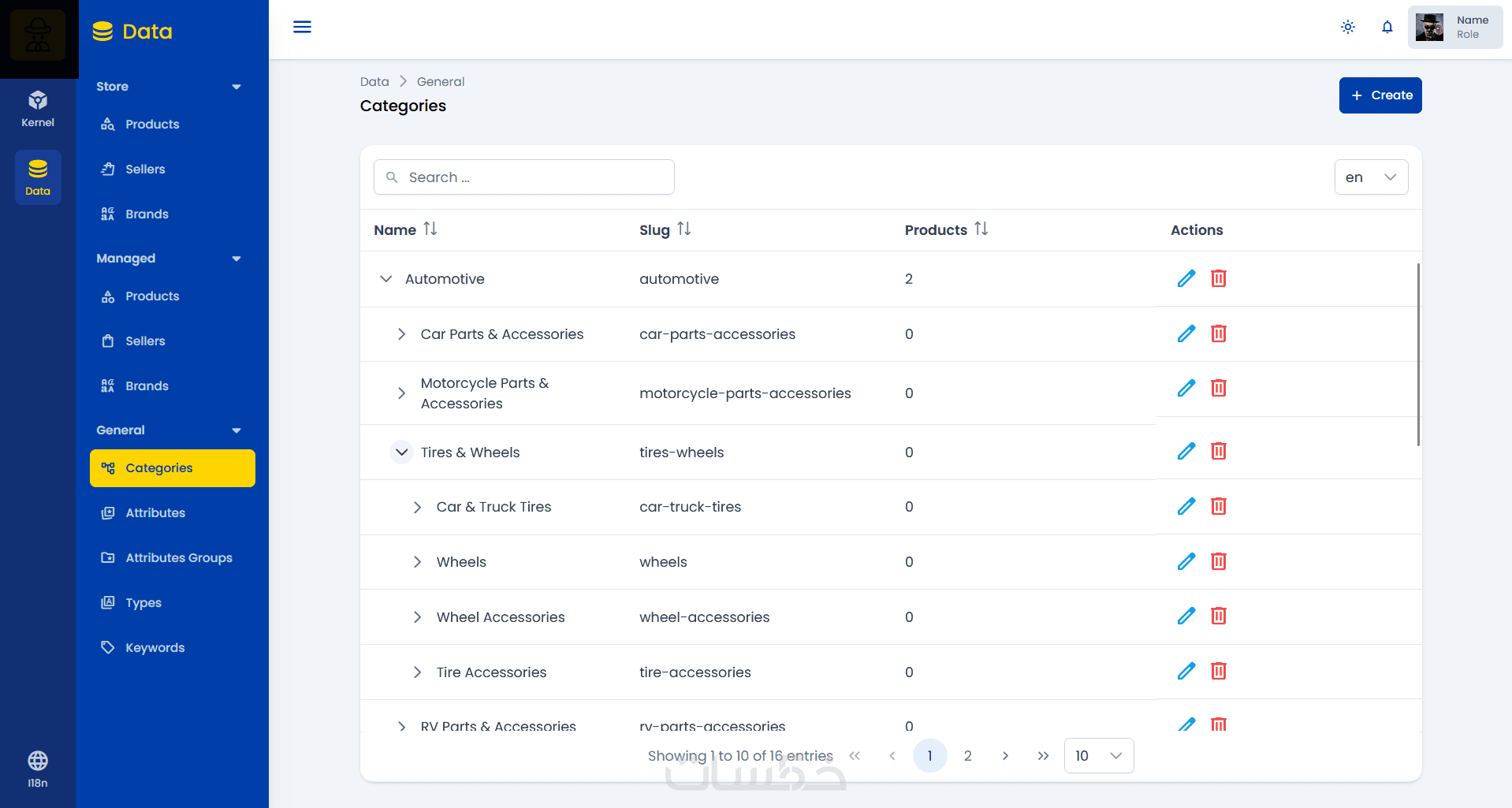Sort the table by Products column

pos(981,229)
